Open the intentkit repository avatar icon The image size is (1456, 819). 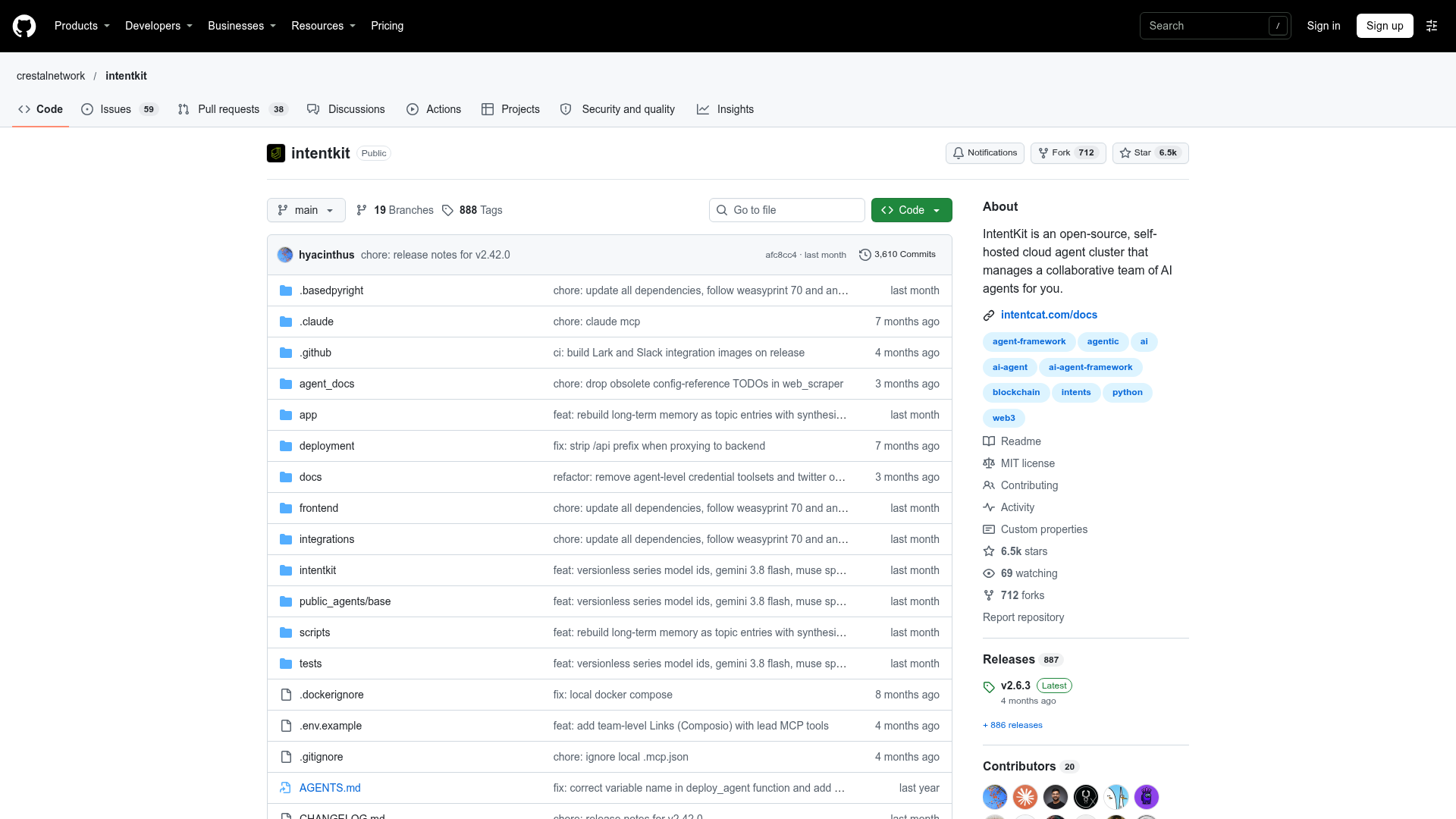click(x=276, y=153)
